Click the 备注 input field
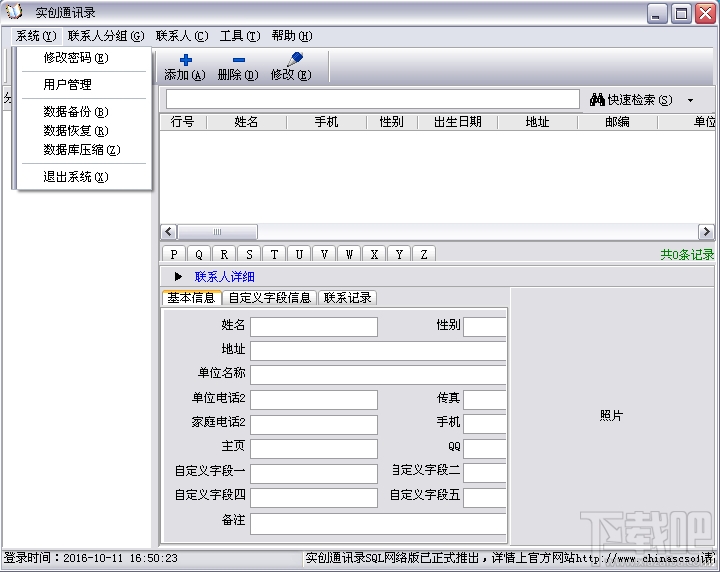Screen dimensions: 720x572 [378, 524]
